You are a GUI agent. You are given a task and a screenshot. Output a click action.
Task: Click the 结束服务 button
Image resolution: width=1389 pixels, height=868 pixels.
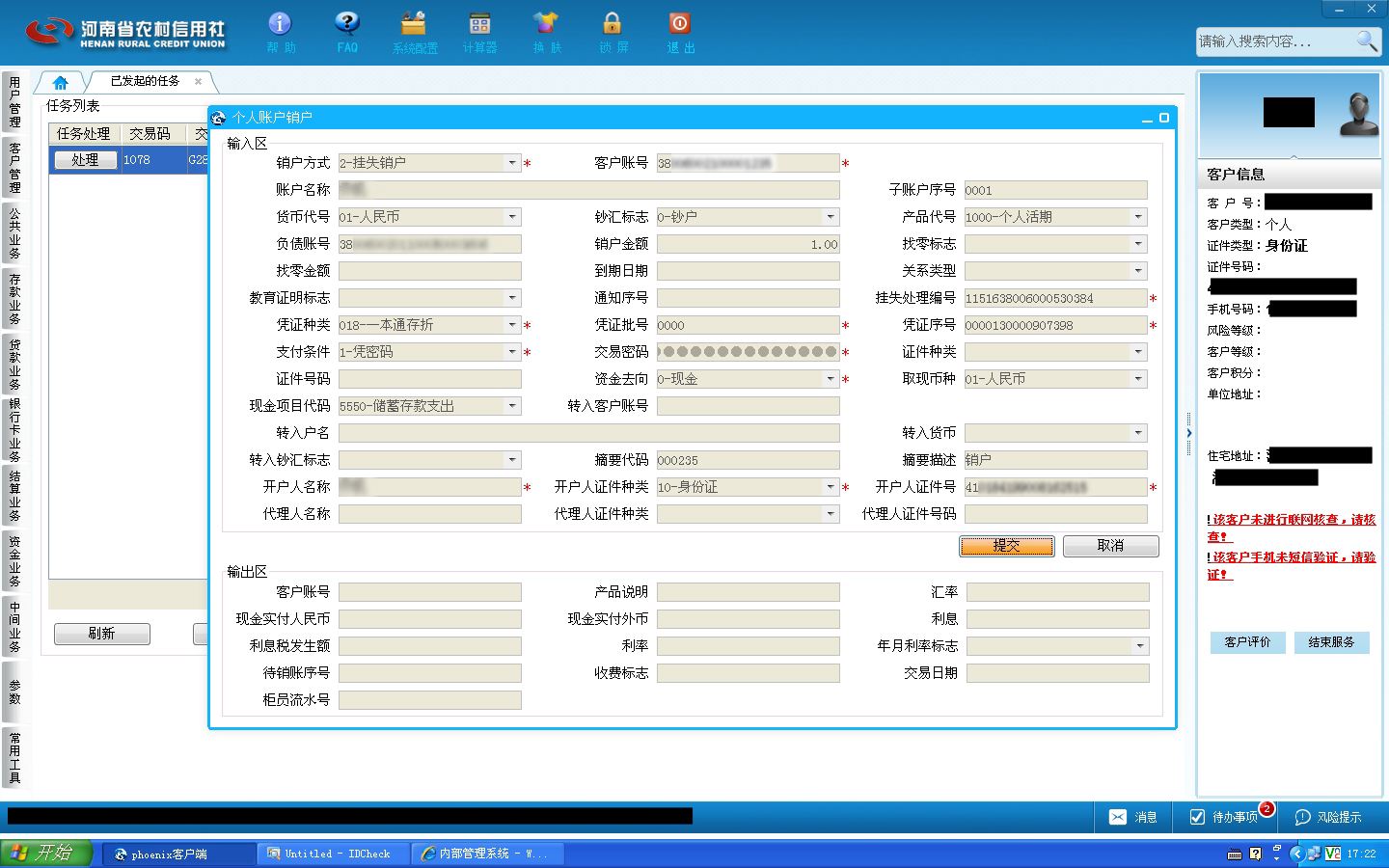[1331, 642]
